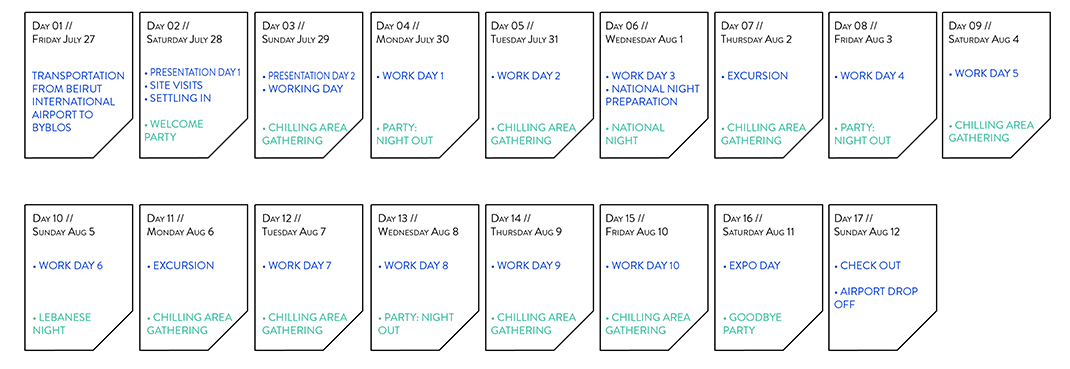Select Work Day 5 on Saturday Aug 4
Screen dimensions: 1070x369
pyautogui.click(x=985, y=73)
